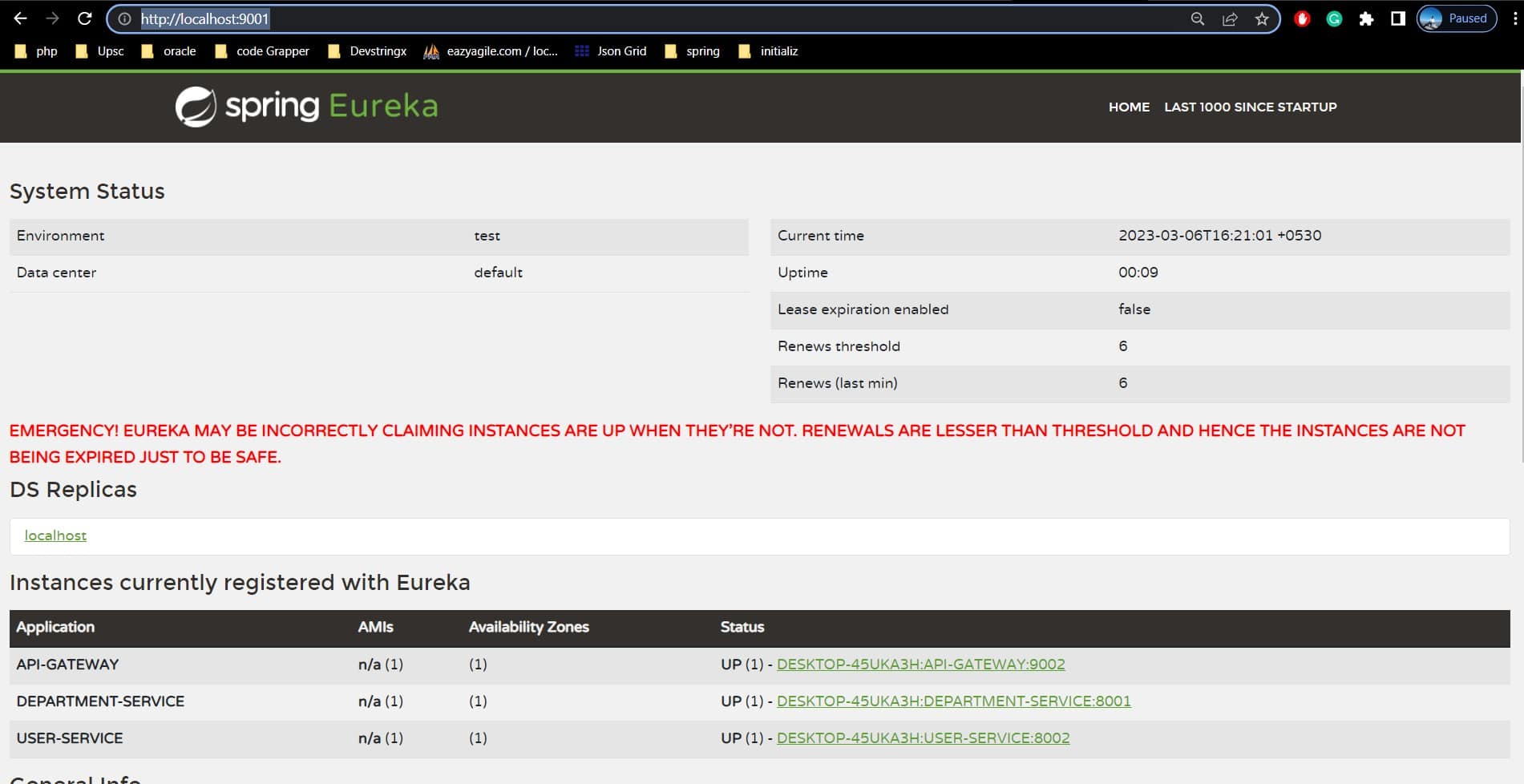Image resolution: width=1524 pixels, height=784 pixels.
Task: Click the Renews (last min) label
Action: tap(838, 383)
